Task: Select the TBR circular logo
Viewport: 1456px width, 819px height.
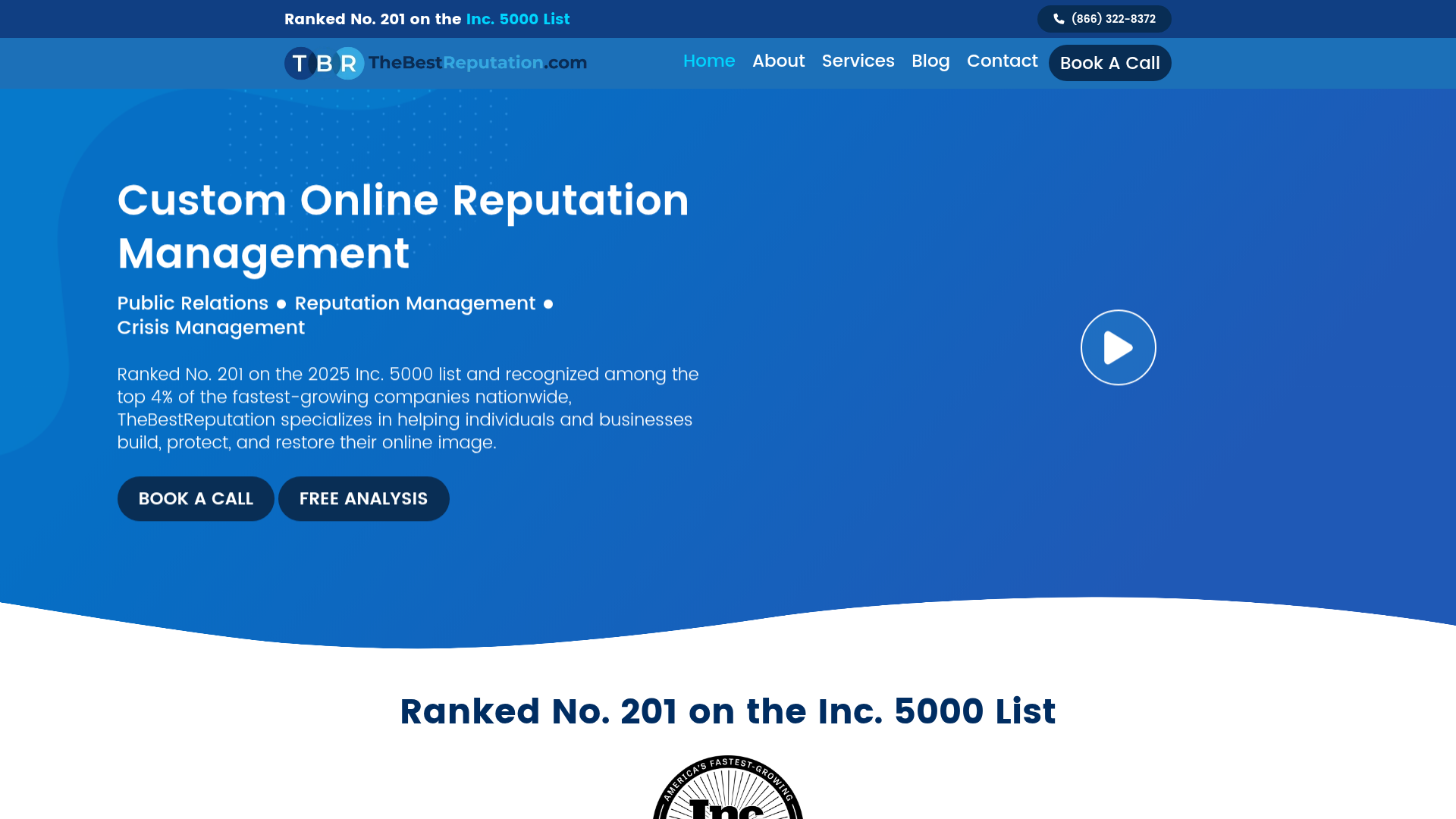Action: tap(323, 63)
